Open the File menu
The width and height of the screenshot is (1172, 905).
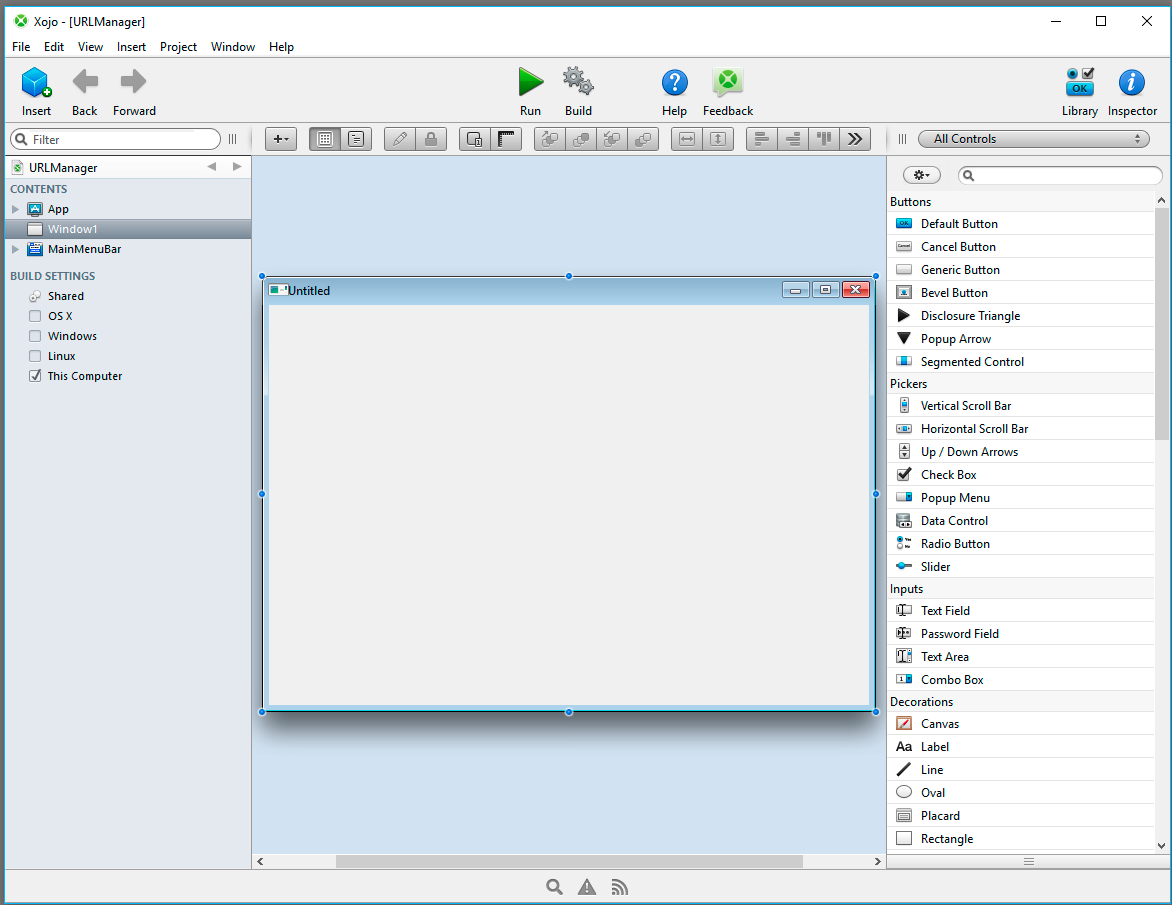pyautogui.click(x=21, y=46)
